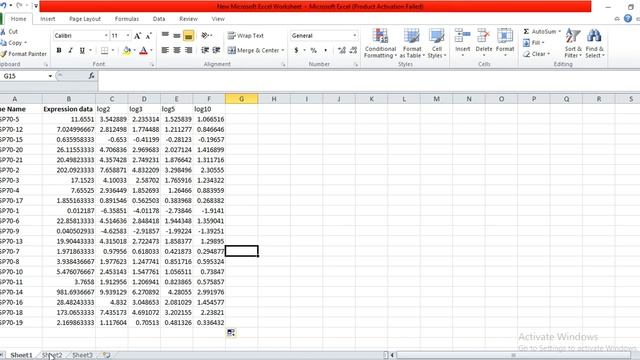Apply Accounting dollar number format

pos(296,50)
